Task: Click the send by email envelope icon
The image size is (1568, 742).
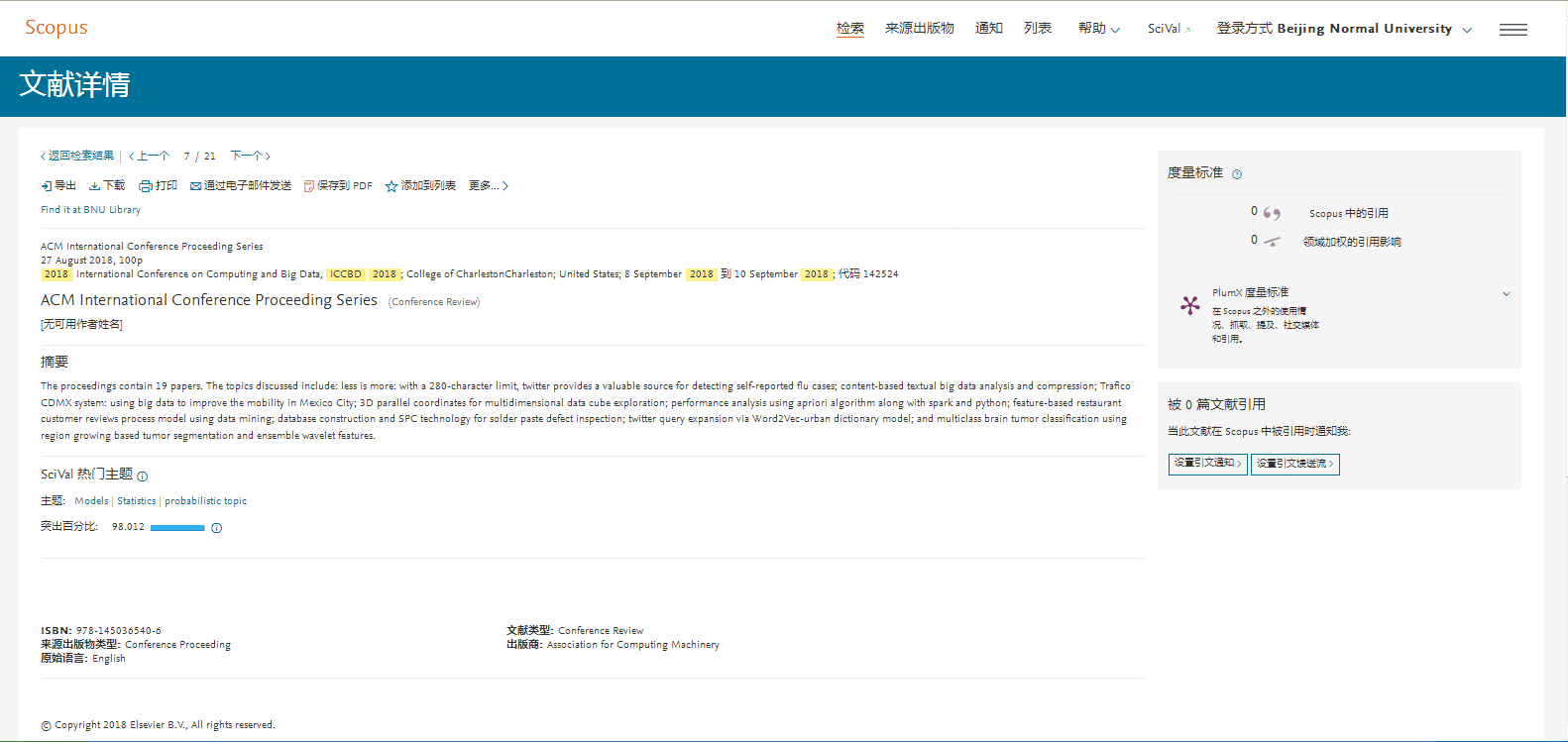Action: tap(196, 186)
